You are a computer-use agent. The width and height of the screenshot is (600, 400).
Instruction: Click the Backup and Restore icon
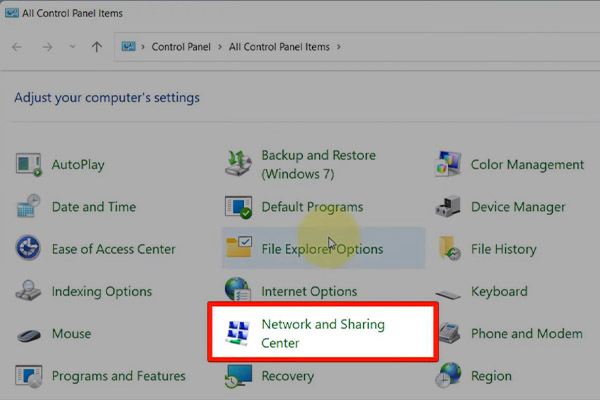[238, 163]
